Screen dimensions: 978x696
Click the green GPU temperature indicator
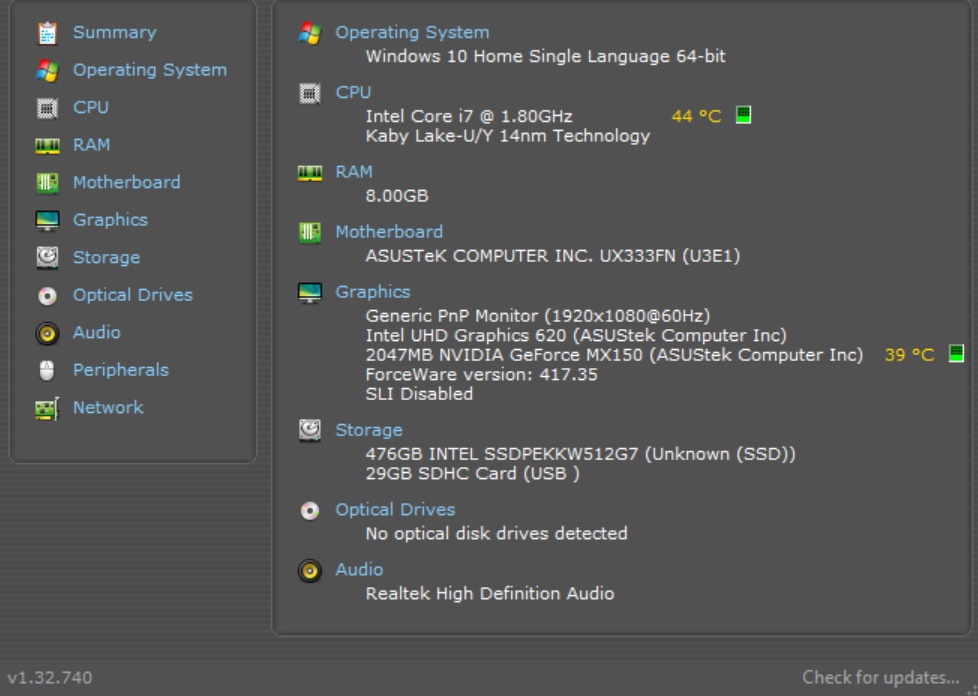[x=956, y=354]
